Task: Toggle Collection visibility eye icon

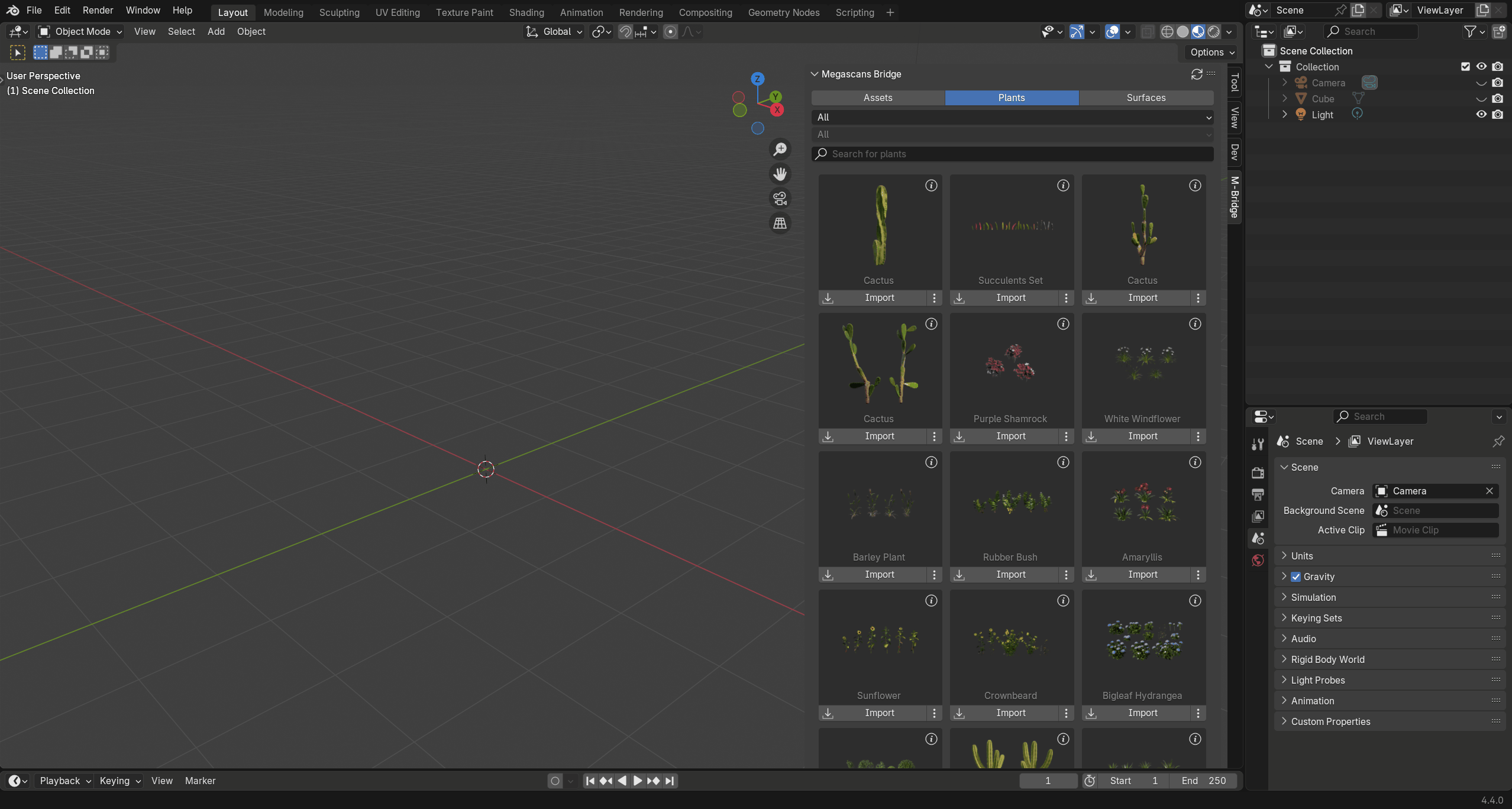Action: point(1481,67)
